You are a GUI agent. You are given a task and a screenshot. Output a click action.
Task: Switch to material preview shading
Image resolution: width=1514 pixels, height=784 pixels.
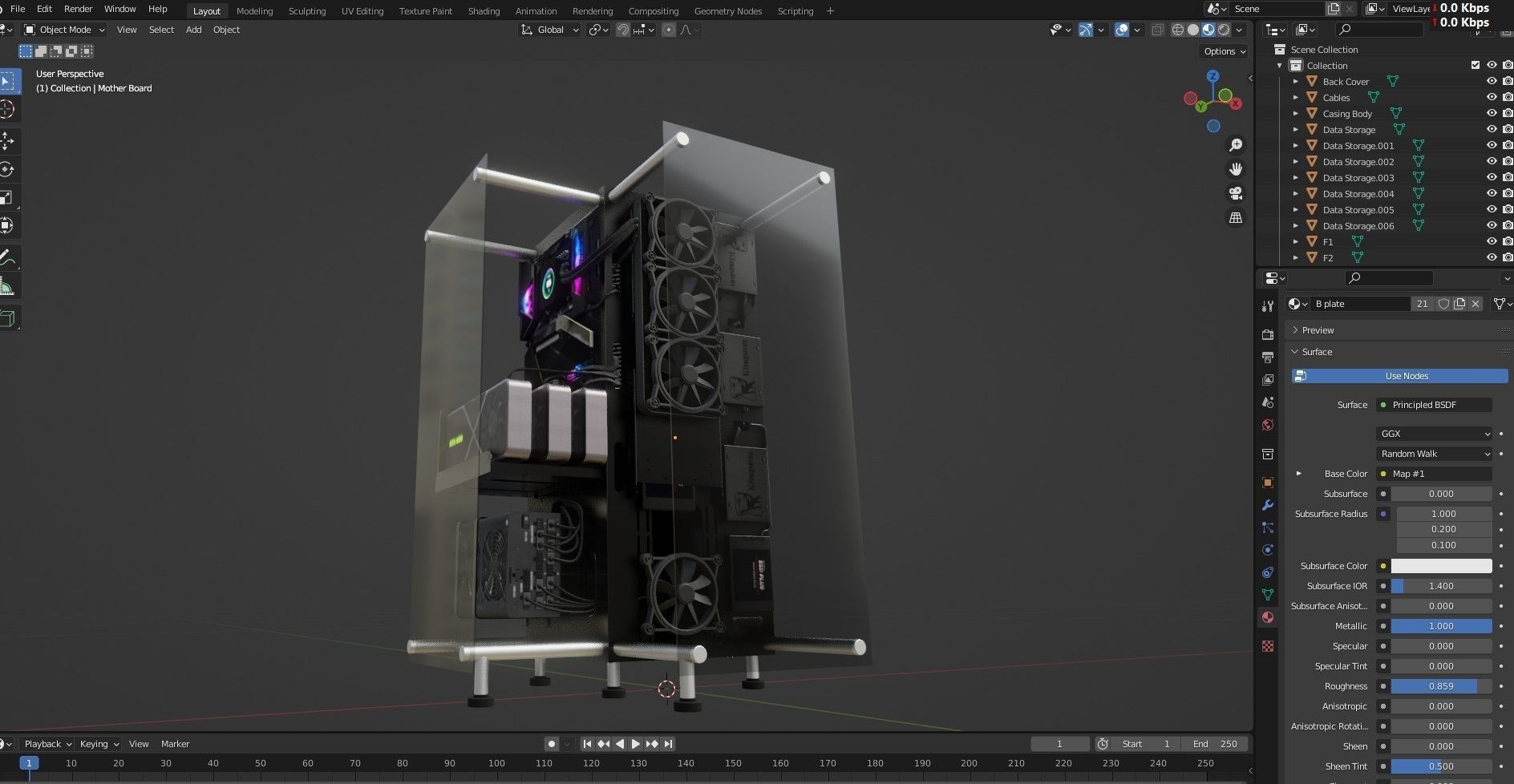point(1208,30)
